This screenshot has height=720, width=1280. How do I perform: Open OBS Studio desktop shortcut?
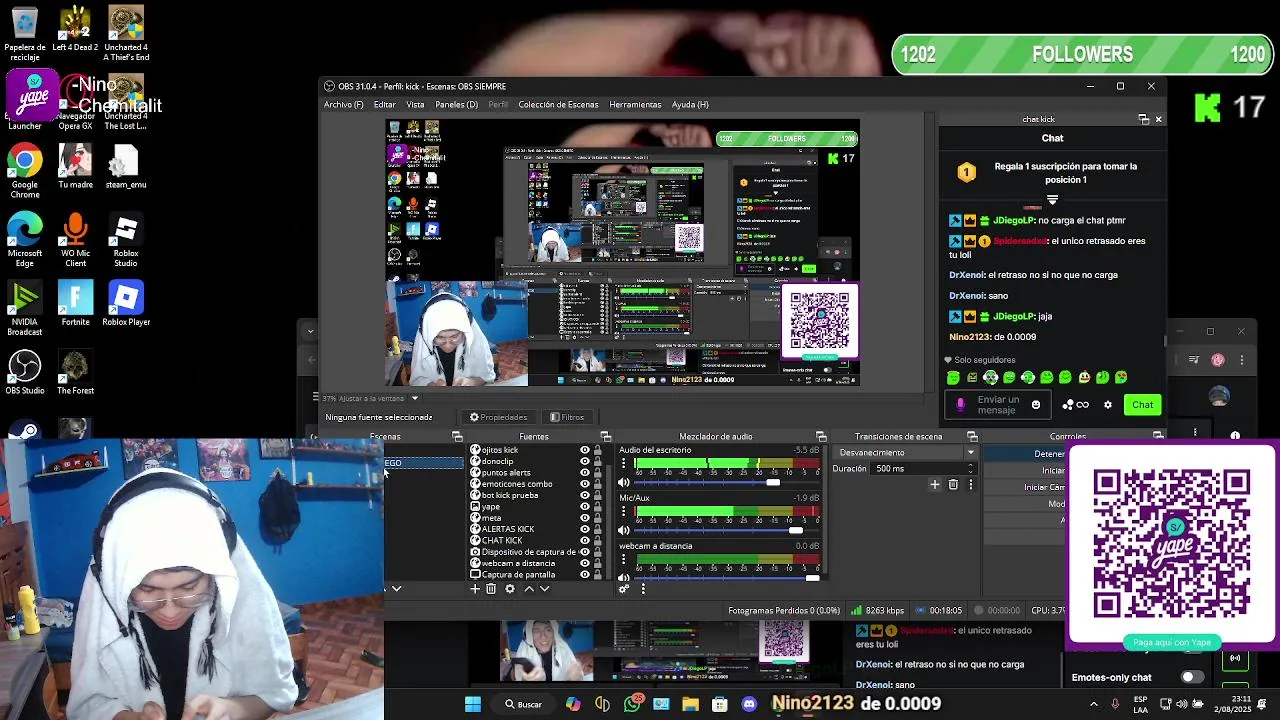click(x=25, y=372)
